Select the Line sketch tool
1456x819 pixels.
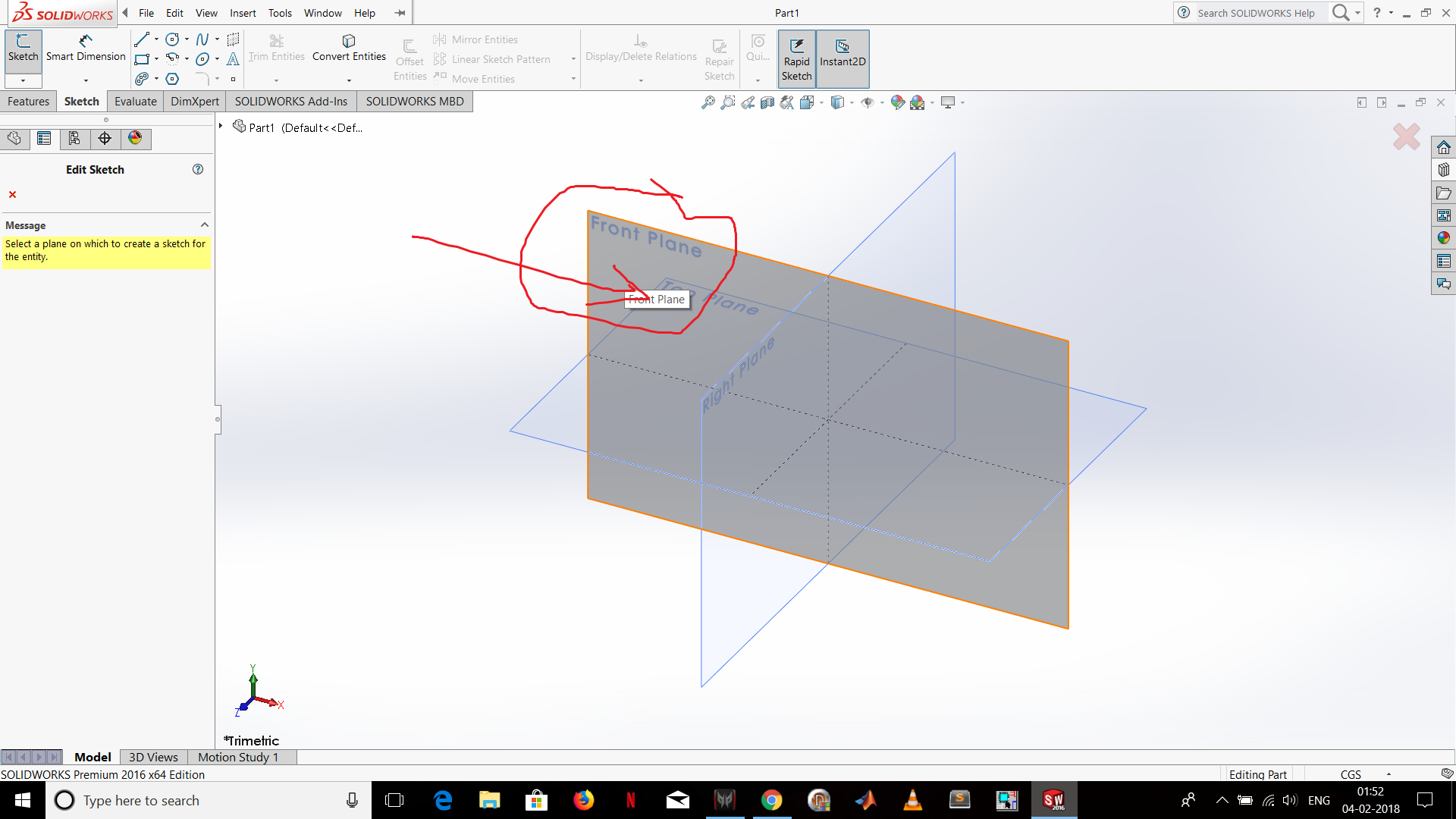tap(141, 39)
